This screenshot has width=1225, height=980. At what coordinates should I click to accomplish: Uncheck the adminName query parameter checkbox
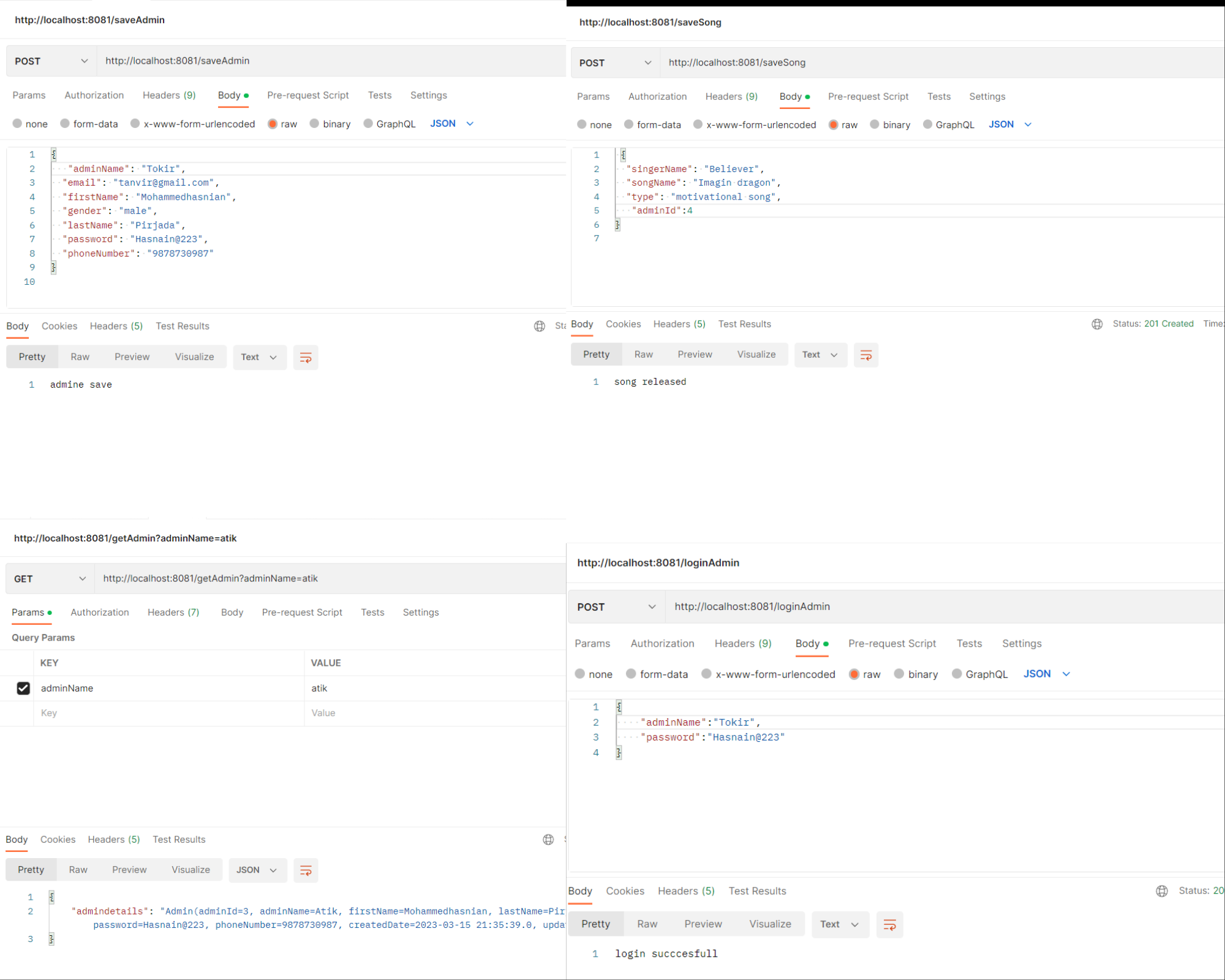[23, 688]
